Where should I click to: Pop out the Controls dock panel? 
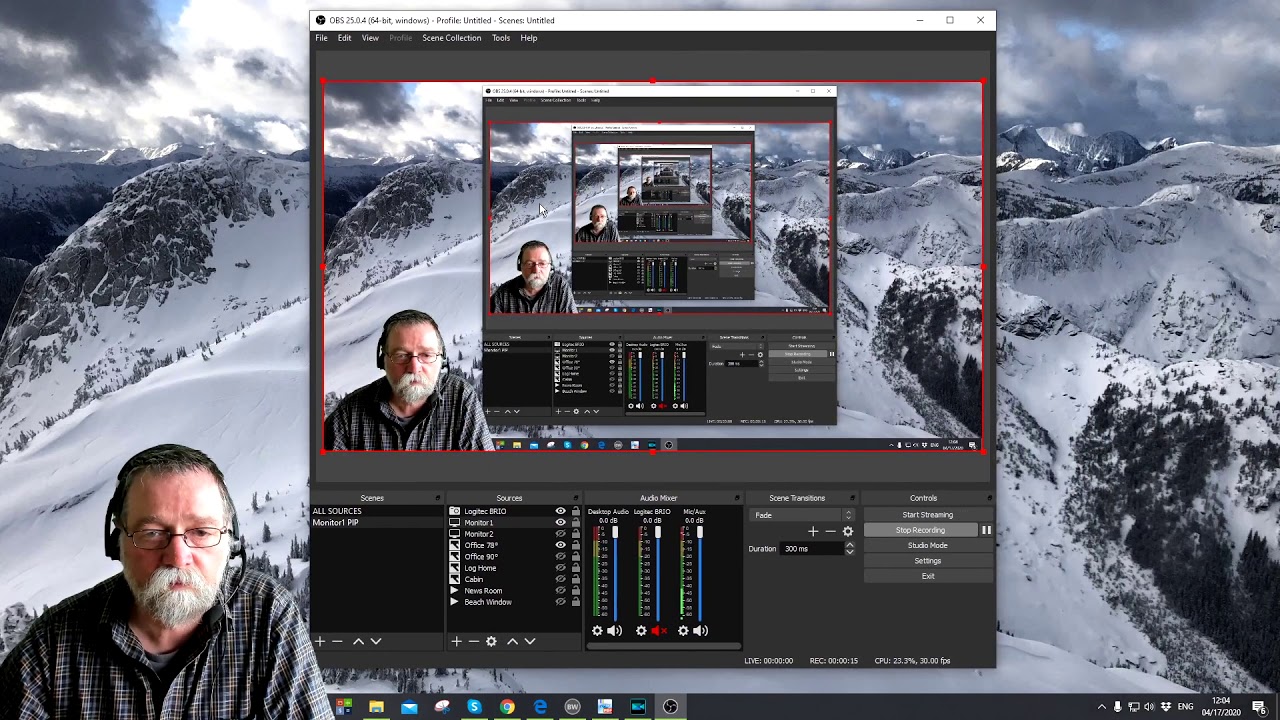pos(989,498)
